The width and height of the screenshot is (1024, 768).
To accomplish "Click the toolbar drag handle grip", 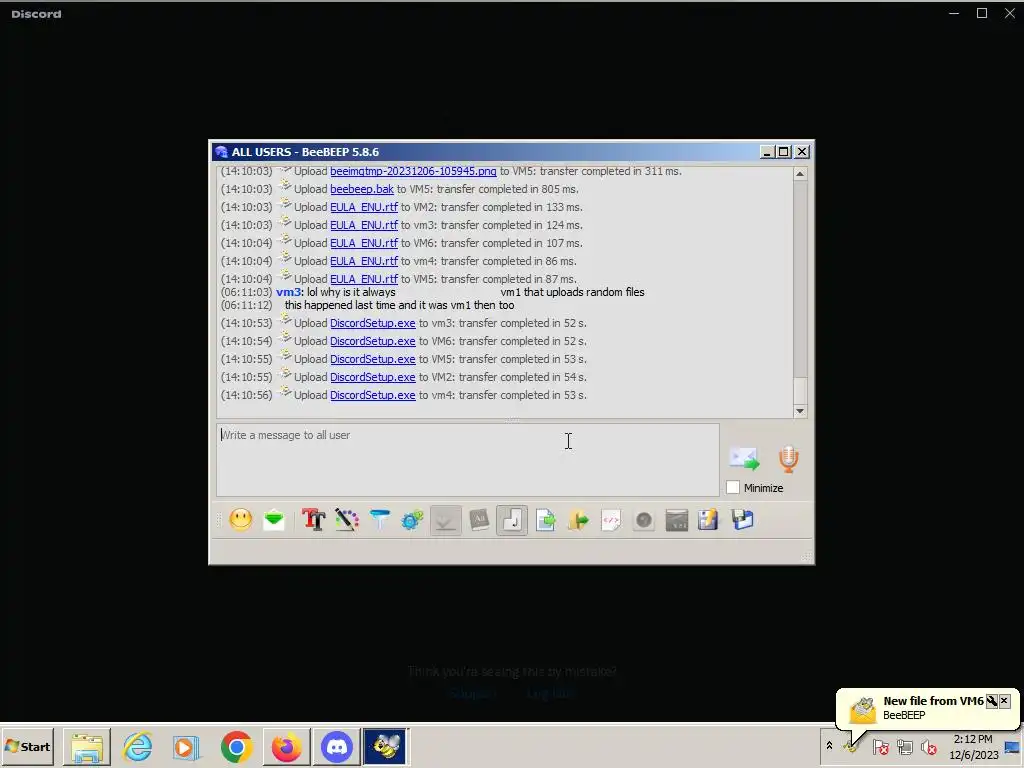I will (219, 520).
